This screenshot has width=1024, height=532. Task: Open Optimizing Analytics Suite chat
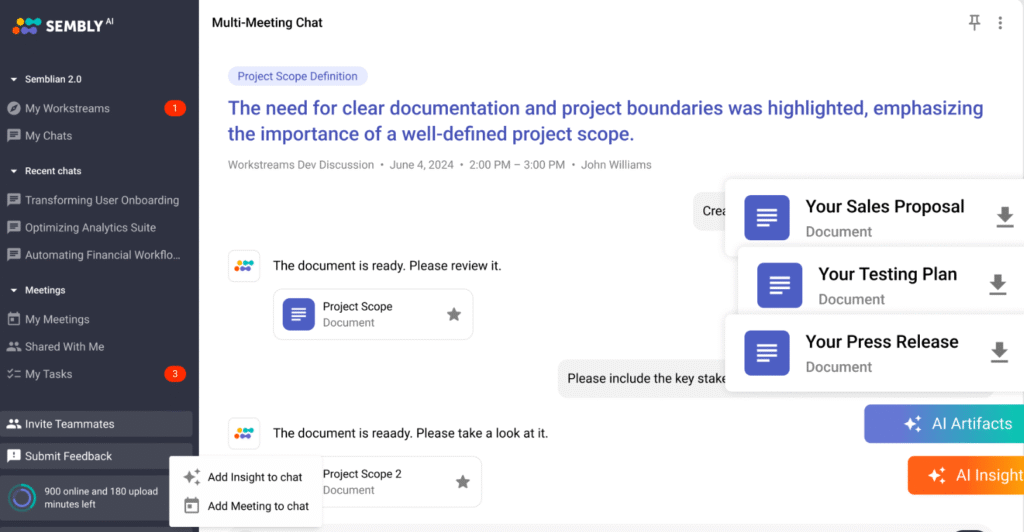90,228
